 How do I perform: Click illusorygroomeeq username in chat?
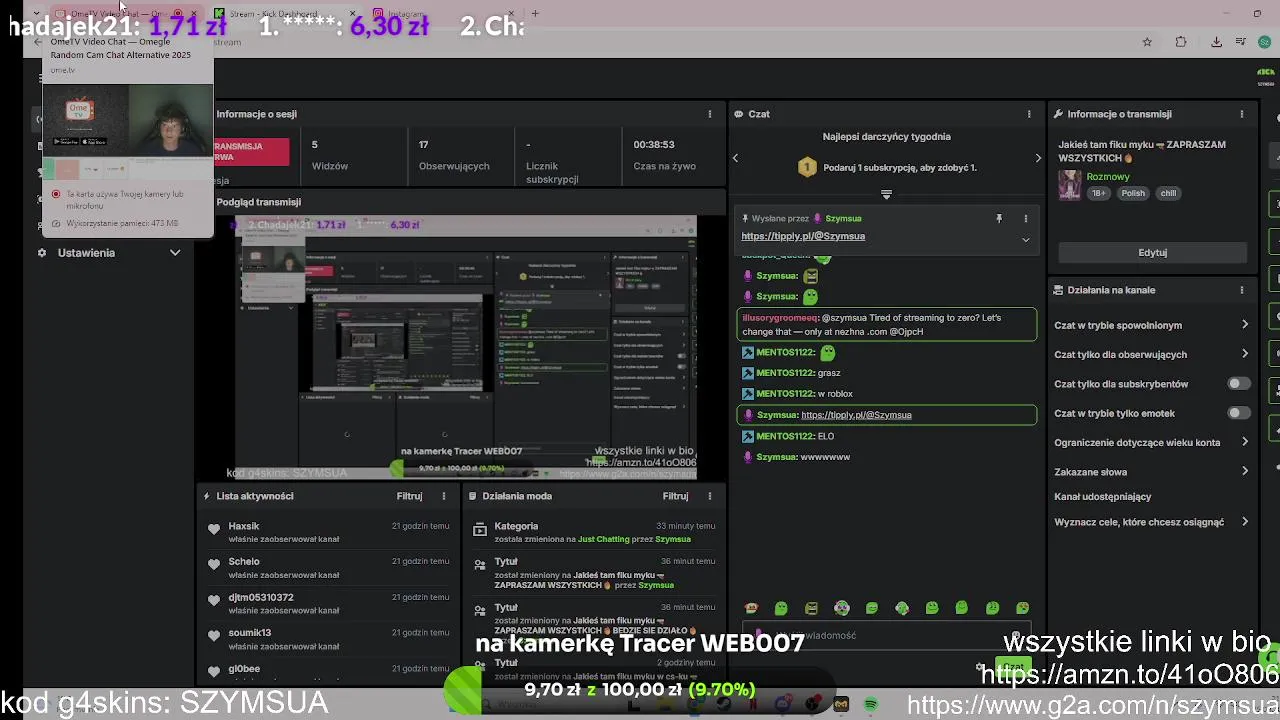(780, 318)
